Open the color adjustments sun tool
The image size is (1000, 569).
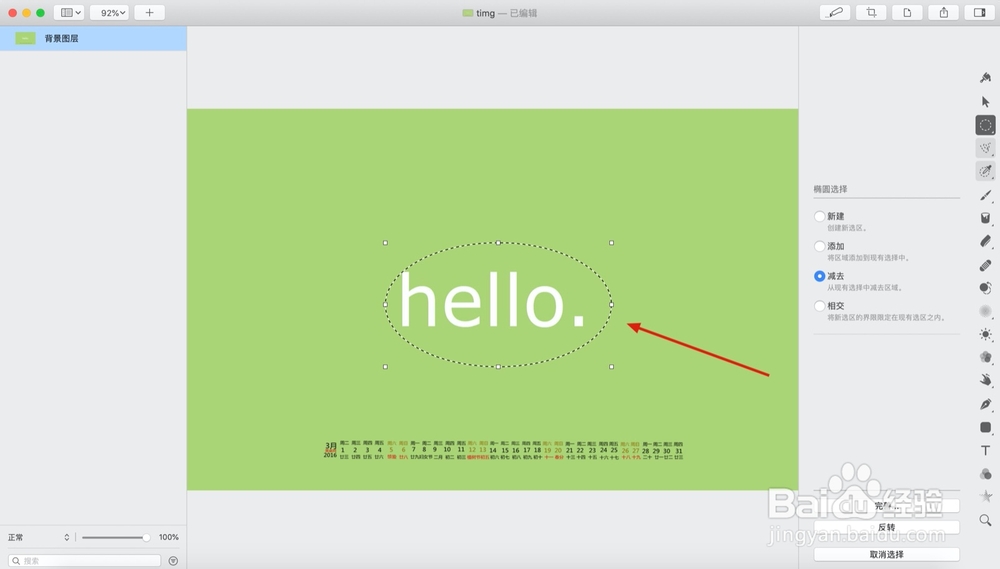coord(985,334)
